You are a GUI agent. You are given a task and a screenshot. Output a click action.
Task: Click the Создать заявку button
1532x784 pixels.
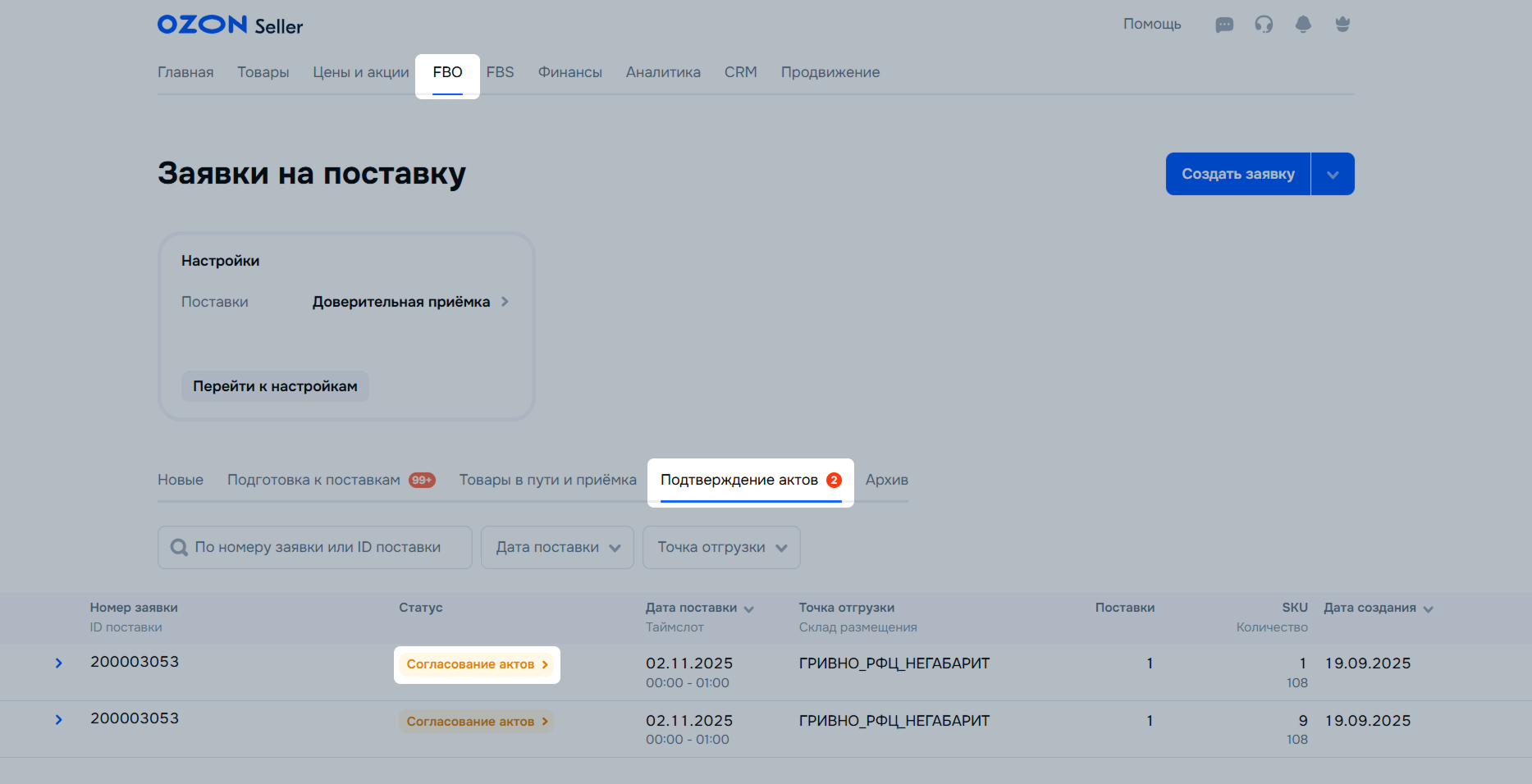click(x=1237, y=174)
